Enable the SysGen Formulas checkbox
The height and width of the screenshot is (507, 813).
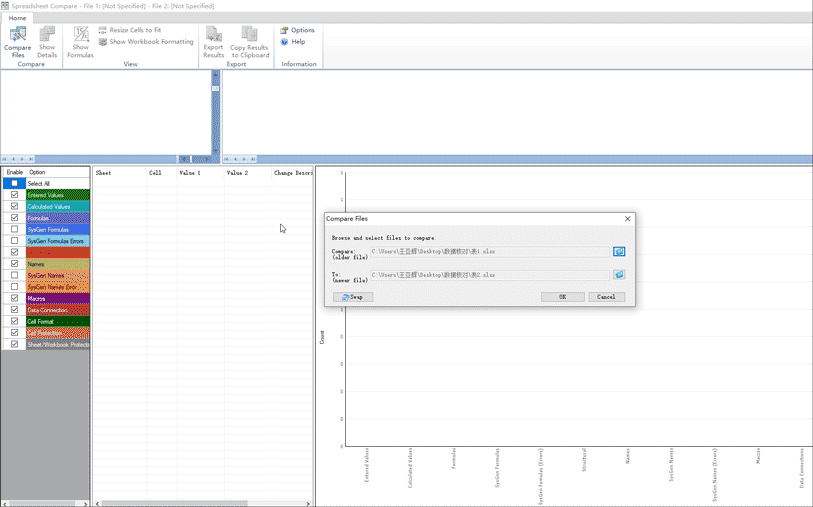click(x=14, y=229)
